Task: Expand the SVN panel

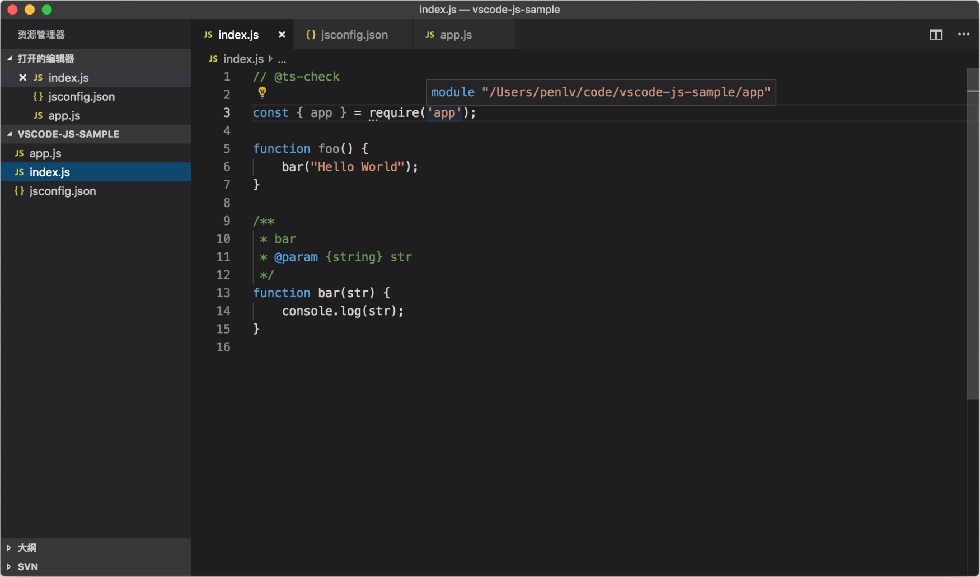Action: click(96, 566)
